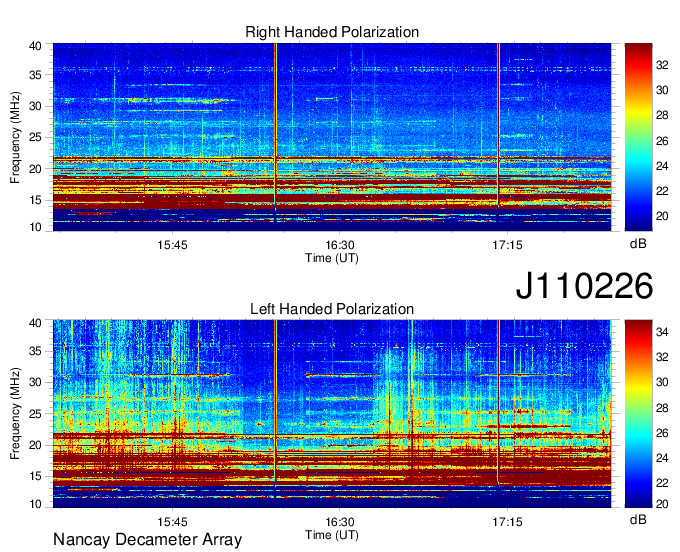Click the 28 dB tick on the Left Handed color bar
The width and height of the screenshot is (680, 552).
[662, 408]
